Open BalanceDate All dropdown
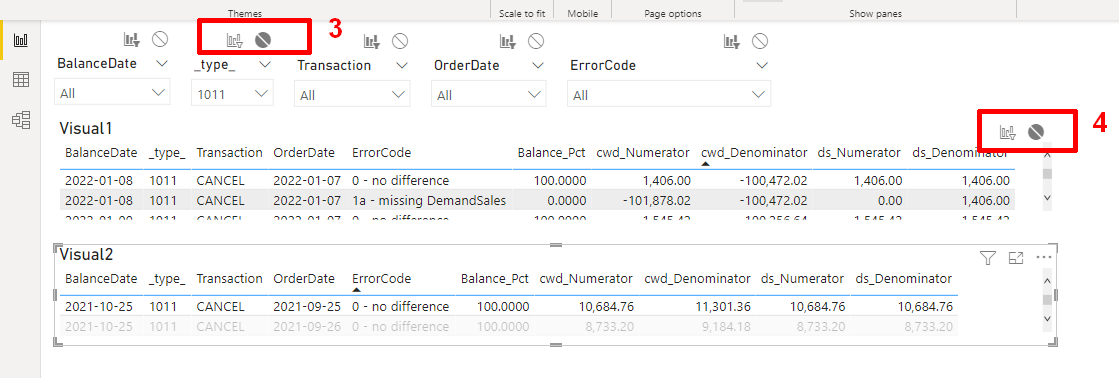This screenshot has height=378, width=1119. coord(113,93)
